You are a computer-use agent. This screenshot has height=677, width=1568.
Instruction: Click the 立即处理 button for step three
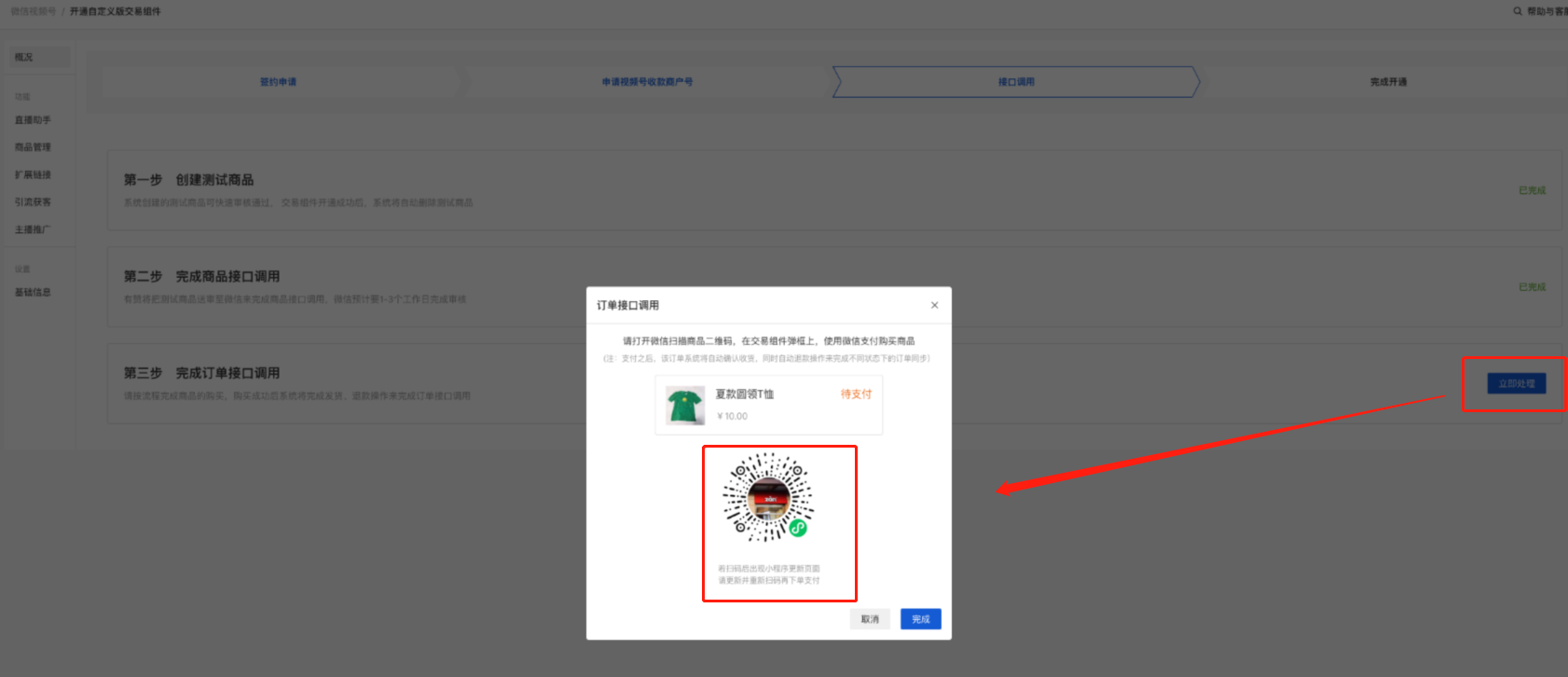tap(1517, 383)
